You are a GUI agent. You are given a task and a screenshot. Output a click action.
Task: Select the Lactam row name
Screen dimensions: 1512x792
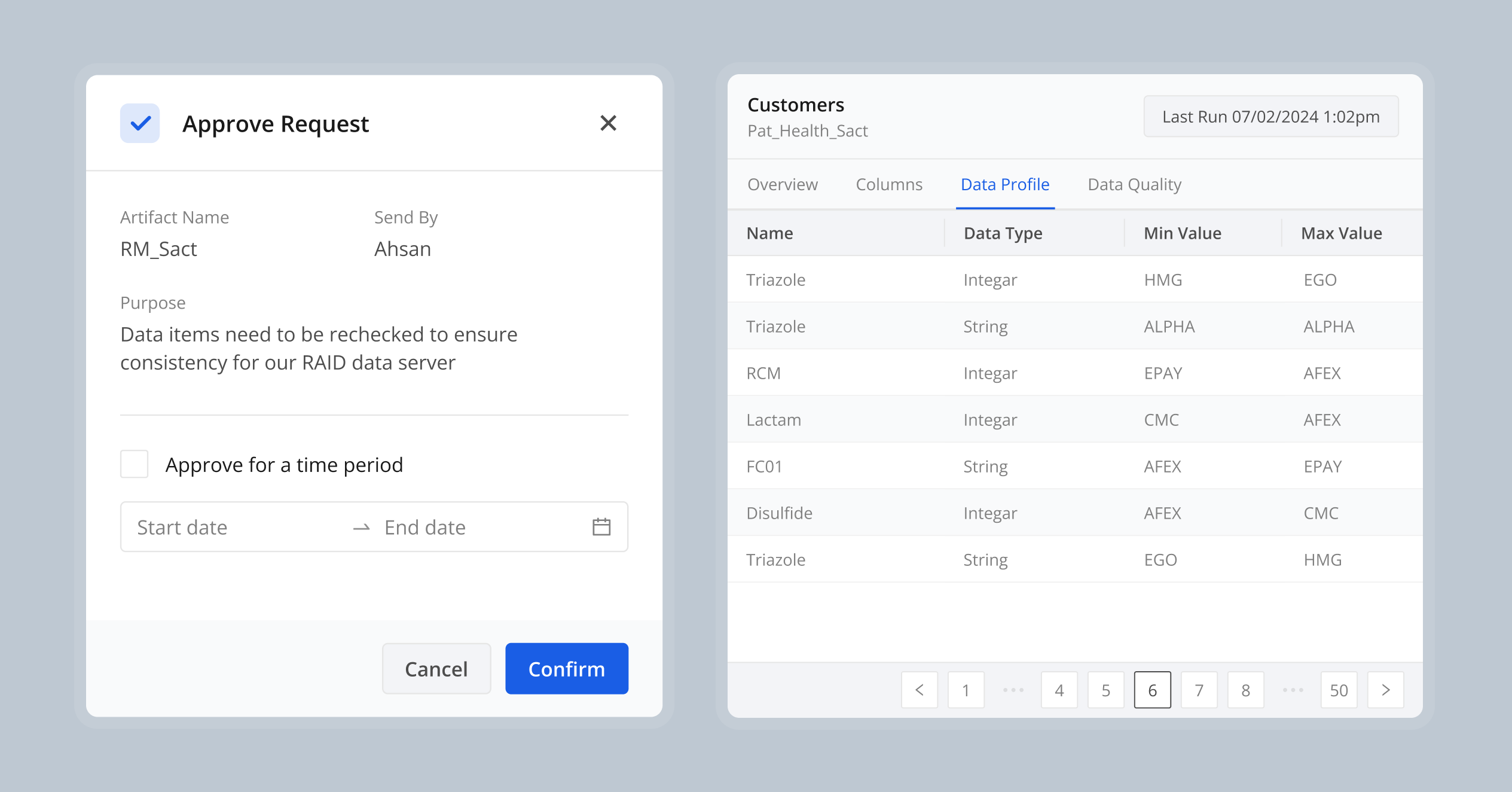tap(774, 420)
